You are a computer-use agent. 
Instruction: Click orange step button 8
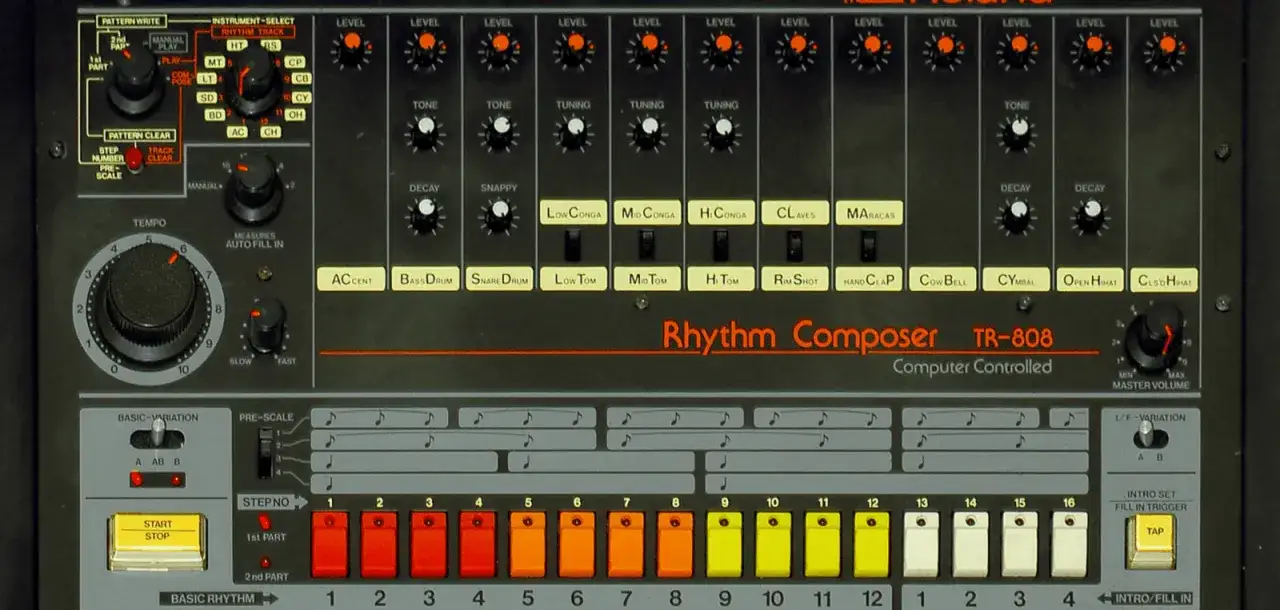[x=675, y=545]
